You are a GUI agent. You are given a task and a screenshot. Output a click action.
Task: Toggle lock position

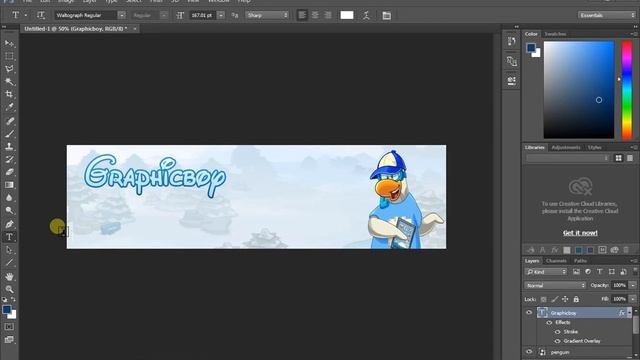tap(565, 299)
